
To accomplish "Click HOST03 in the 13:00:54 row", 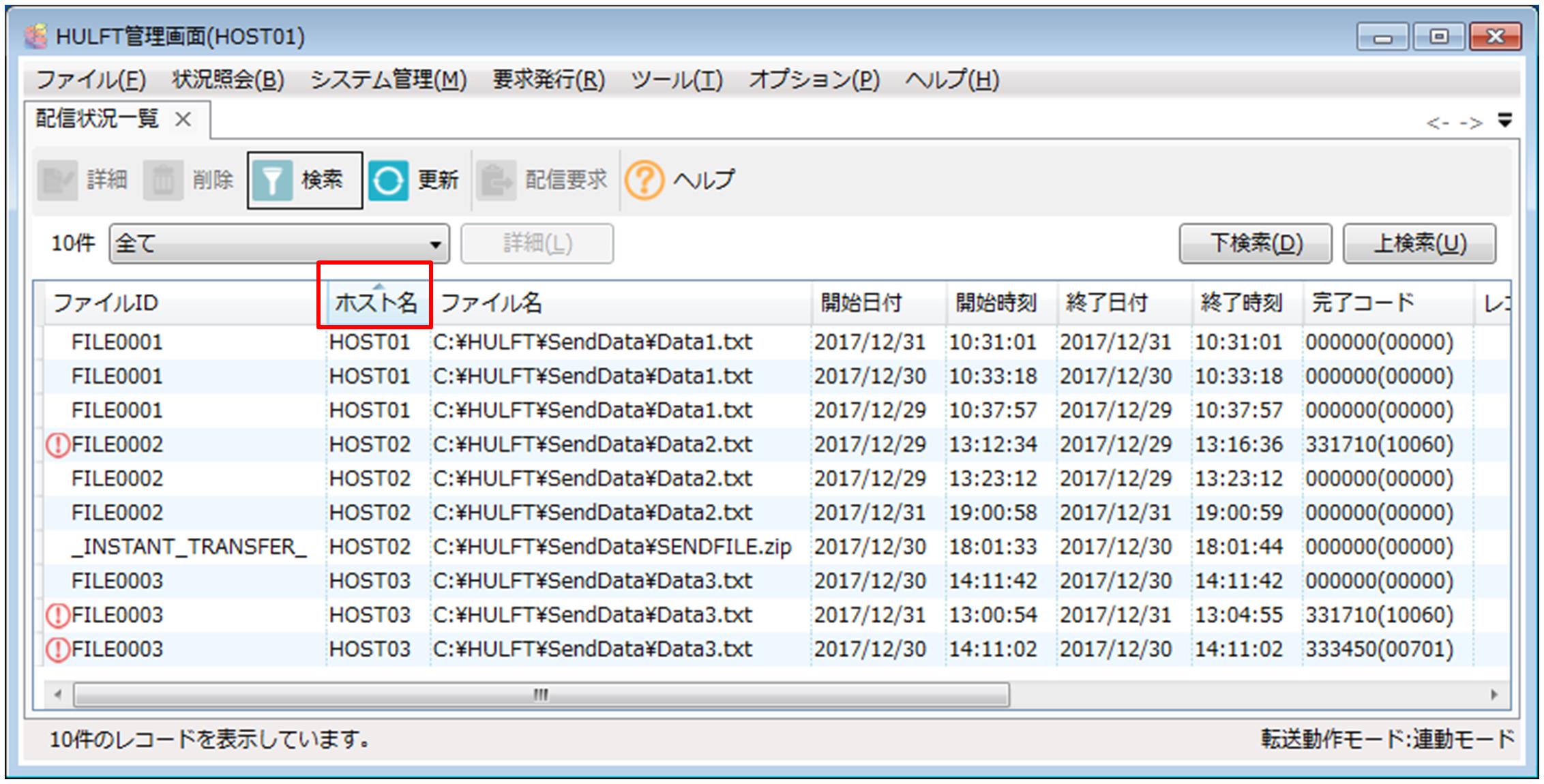I will pos(370,615).
